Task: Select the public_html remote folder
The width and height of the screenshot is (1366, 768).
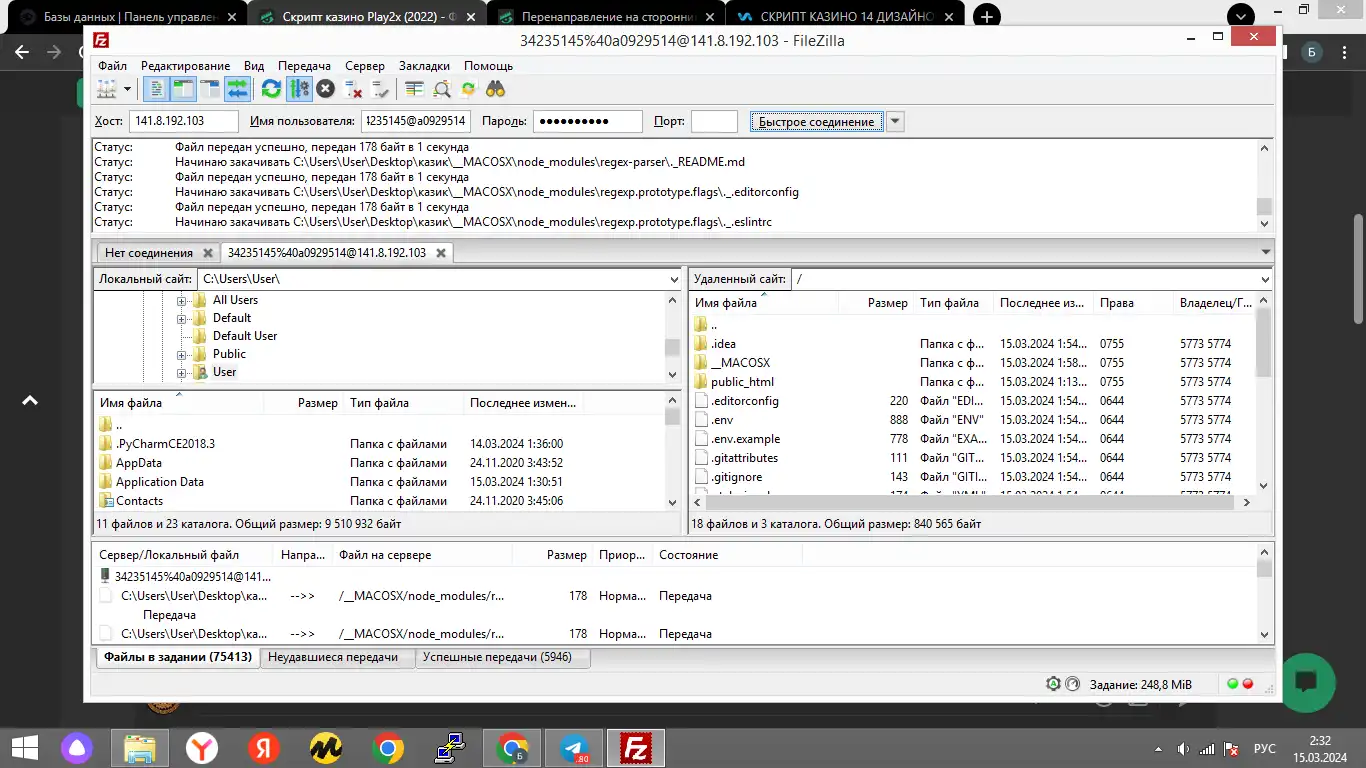Action: click(x=742, y=382)
